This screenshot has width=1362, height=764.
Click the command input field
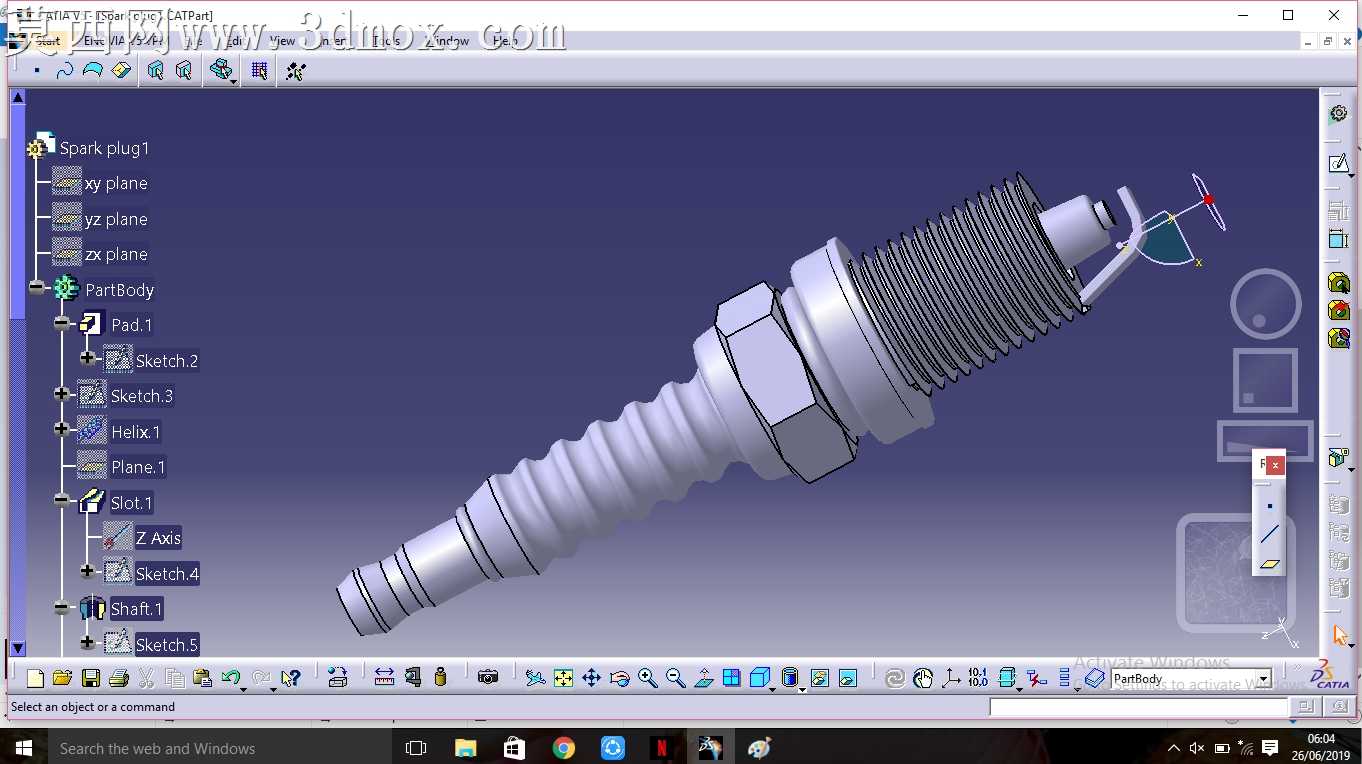pos(1138,707)
